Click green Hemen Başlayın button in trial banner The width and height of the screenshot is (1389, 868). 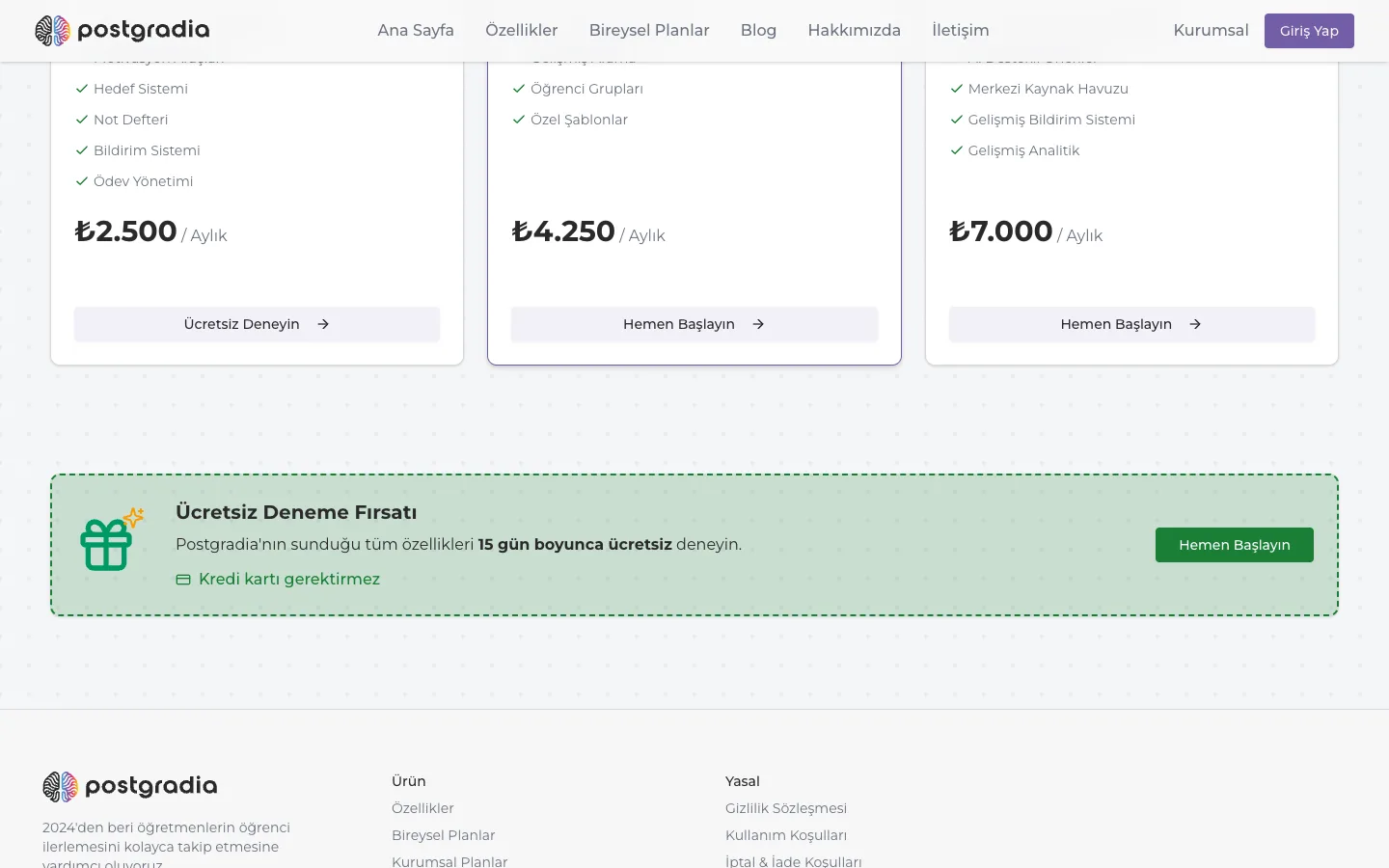tap(1235, 545)
